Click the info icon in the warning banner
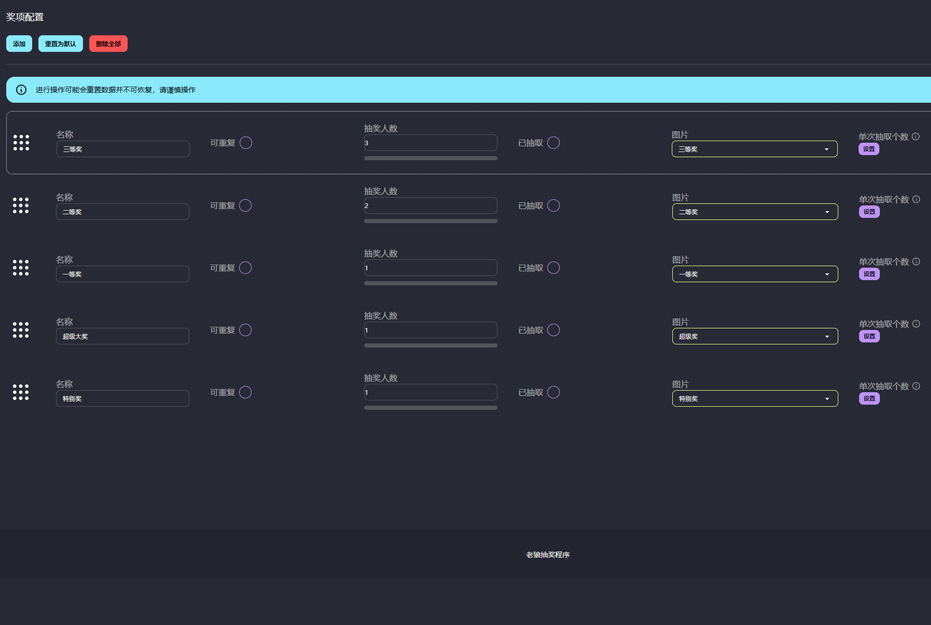The width and height of the screenshot is (931, 625). (x=21, y=90)
